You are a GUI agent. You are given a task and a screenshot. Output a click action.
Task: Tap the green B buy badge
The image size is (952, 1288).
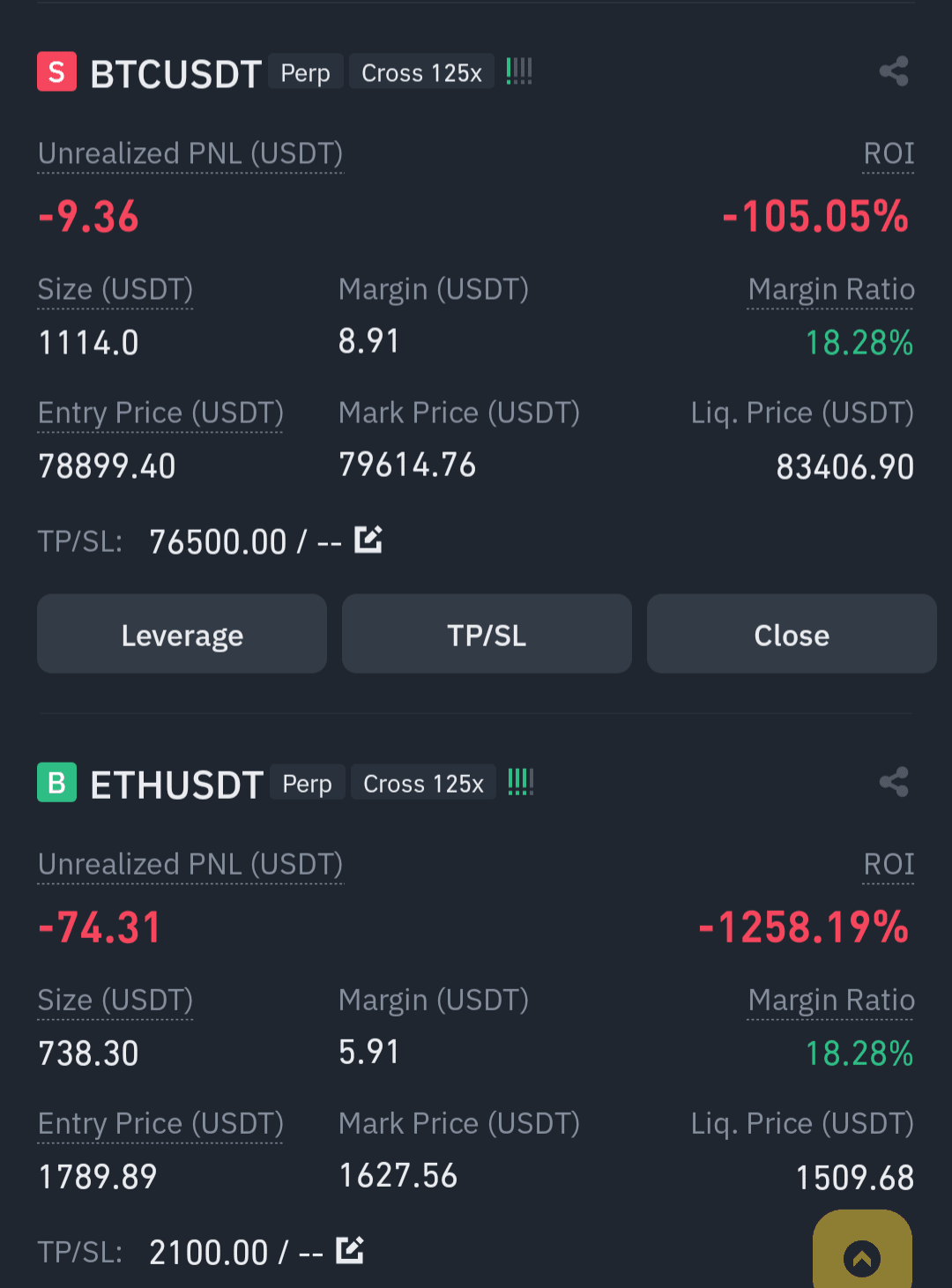point(56,782)
